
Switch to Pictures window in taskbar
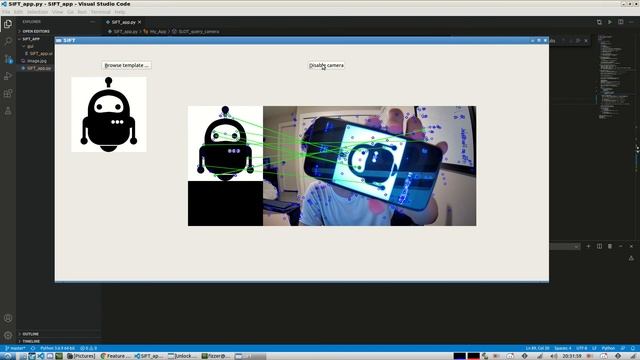click(81, 356)
